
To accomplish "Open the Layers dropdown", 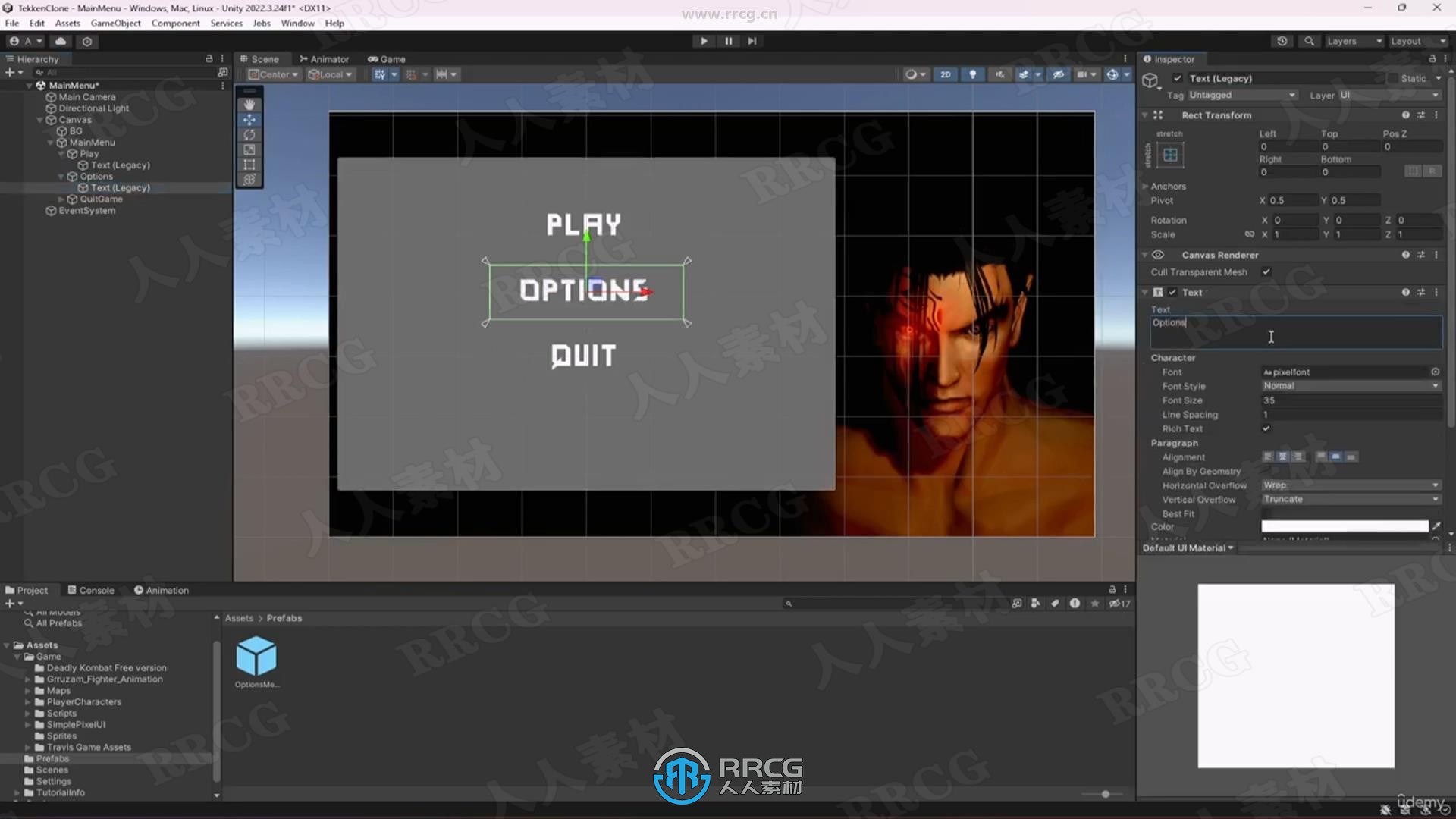I will [x=1354, y=41].
